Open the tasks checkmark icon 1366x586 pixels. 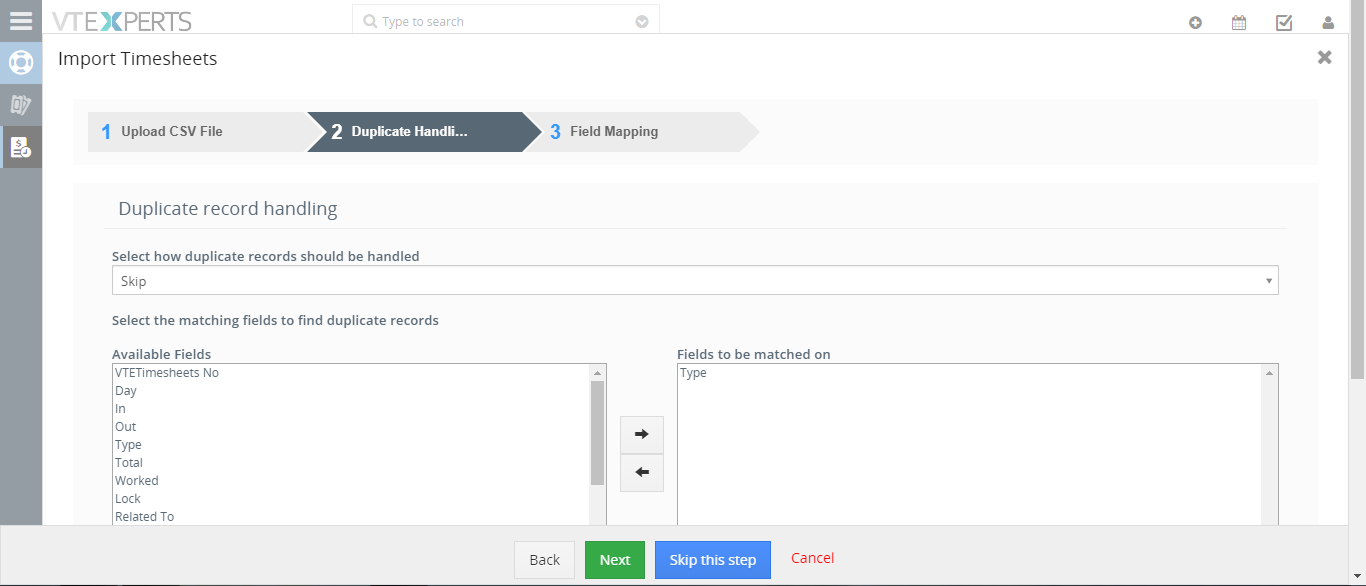1284,22
